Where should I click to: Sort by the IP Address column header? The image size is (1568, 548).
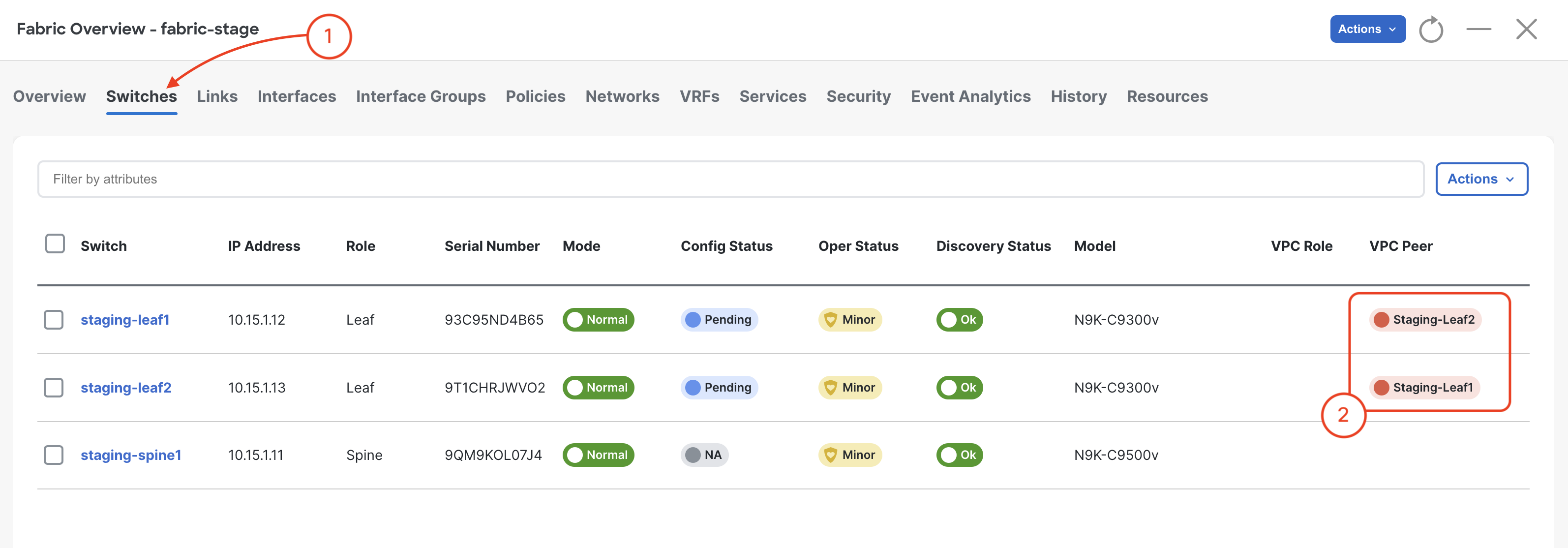tap(264, 246)
